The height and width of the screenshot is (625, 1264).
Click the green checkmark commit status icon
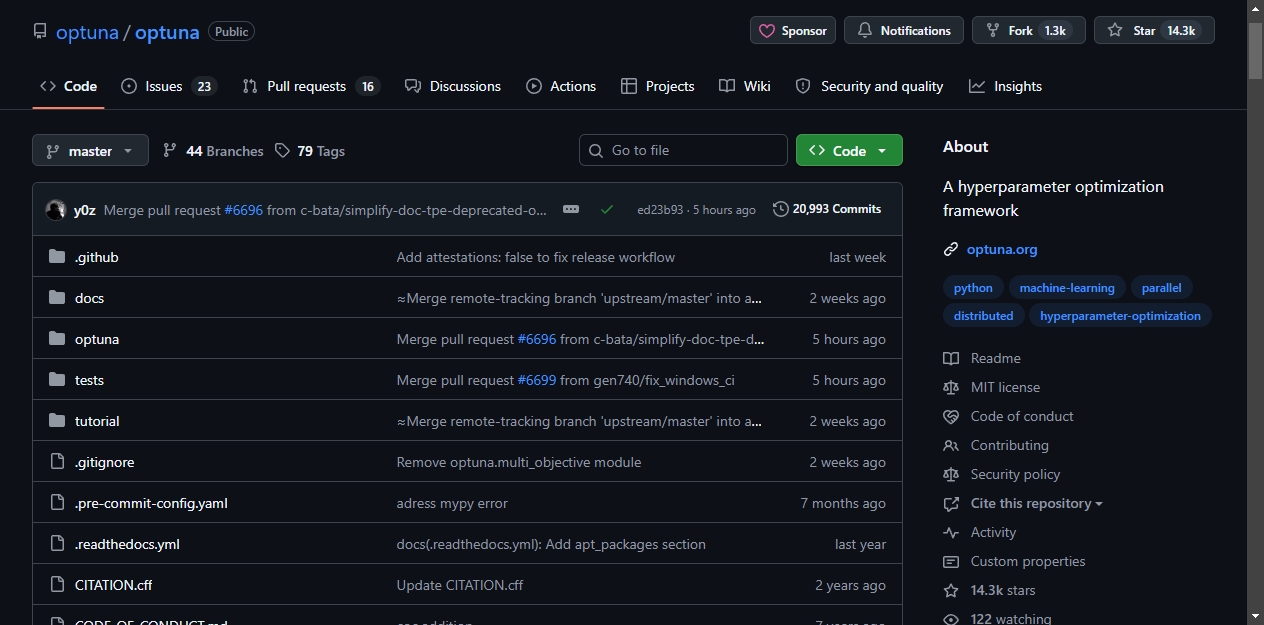click(607, 209)
